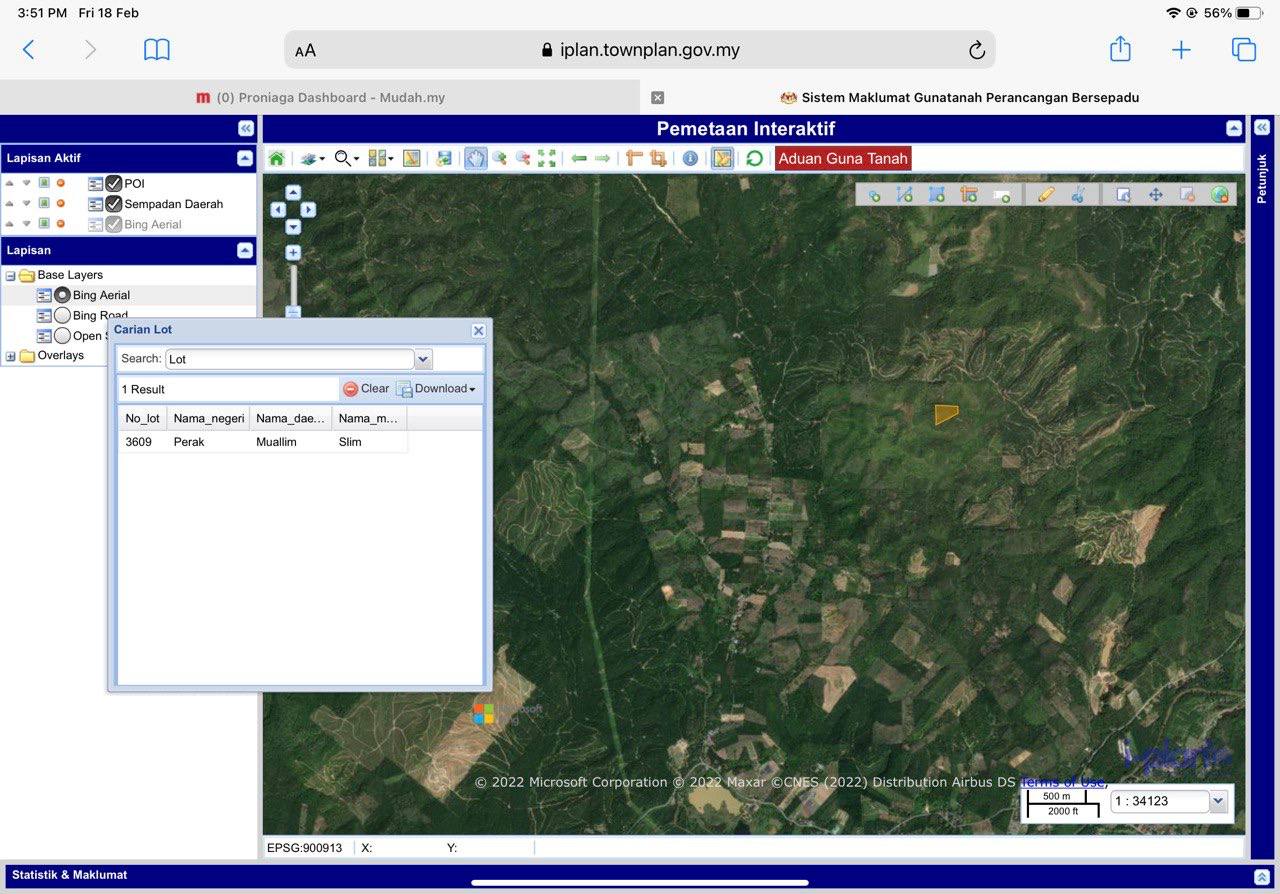This screenshot has height=894, width=1280.
Task: Select lot 3609 result row
Action: [x=262, y=442]
